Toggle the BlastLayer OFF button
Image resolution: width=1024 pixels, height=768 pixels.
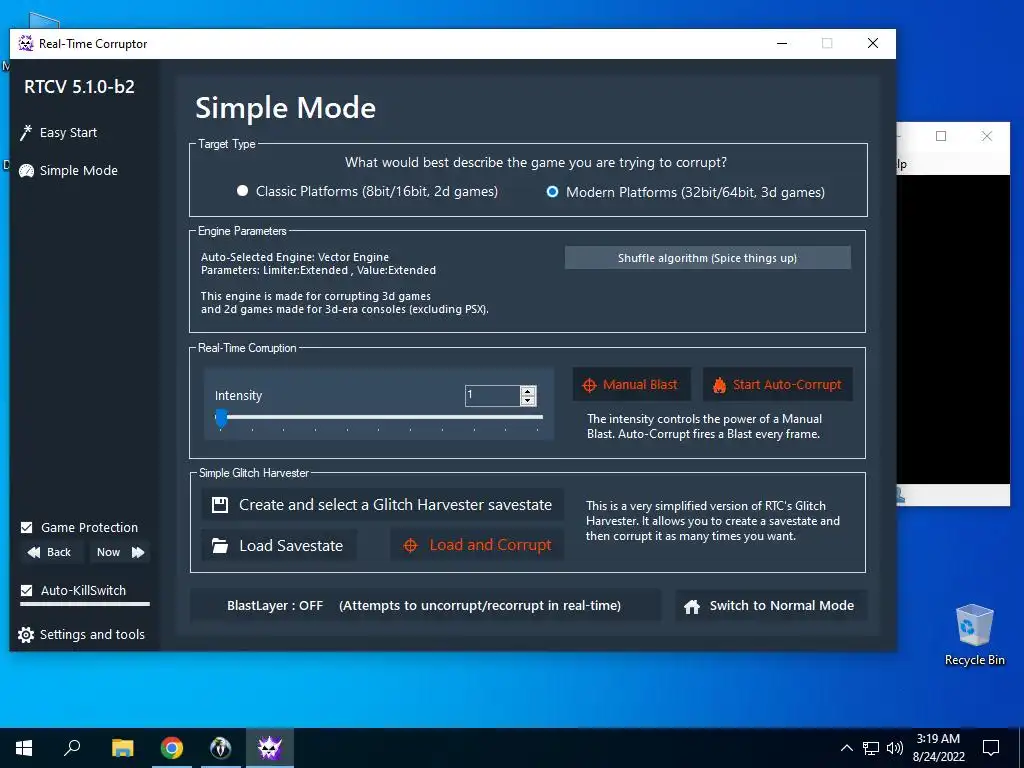click(x=425, y=605)
